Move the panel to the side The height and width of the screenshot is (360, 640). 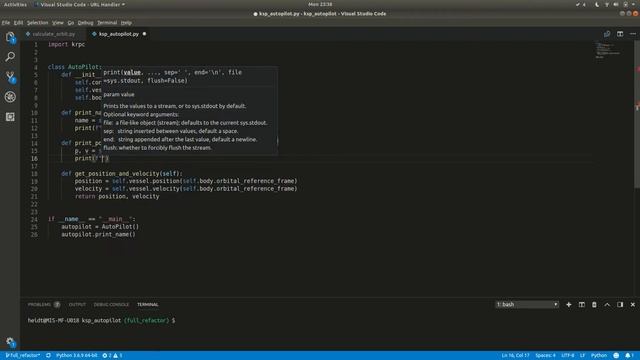(620, 304)
